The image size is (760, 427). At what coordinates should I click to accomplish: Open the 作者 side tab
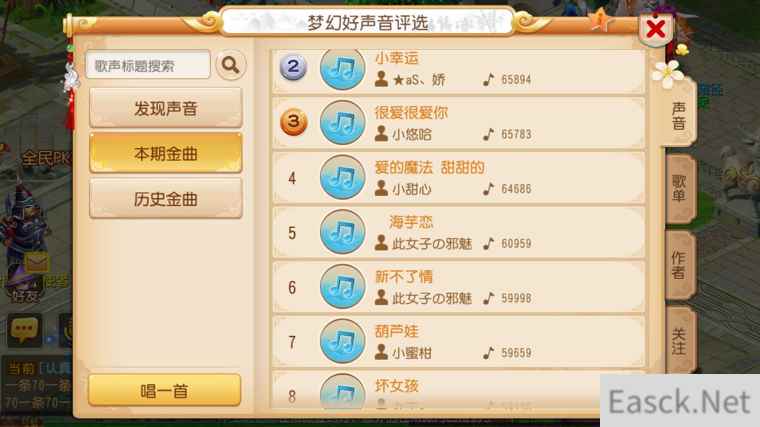680,265
